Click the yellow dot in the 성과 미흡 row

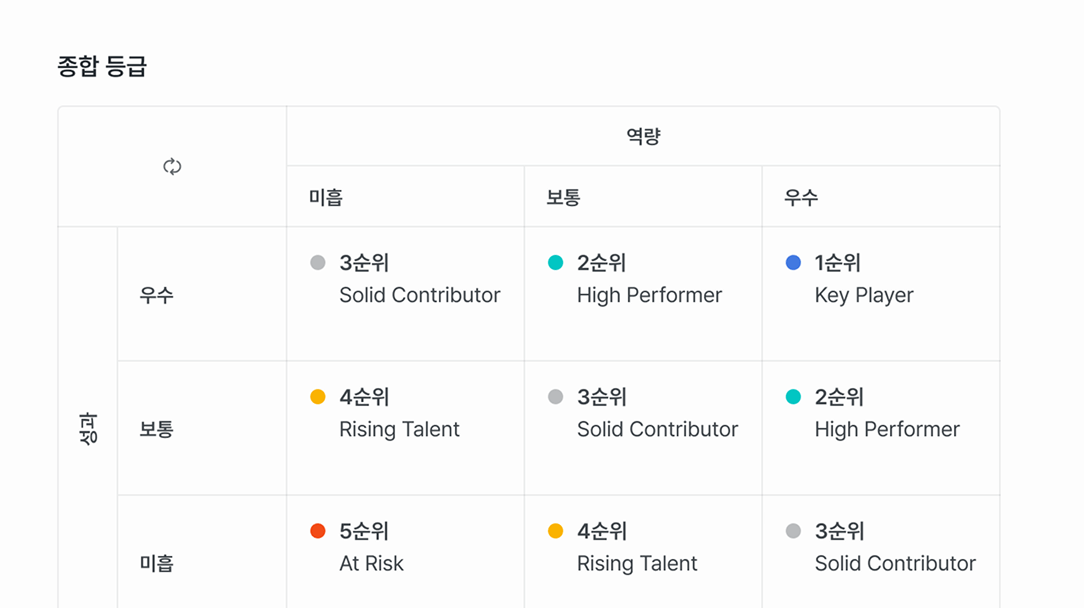(556, 531)
